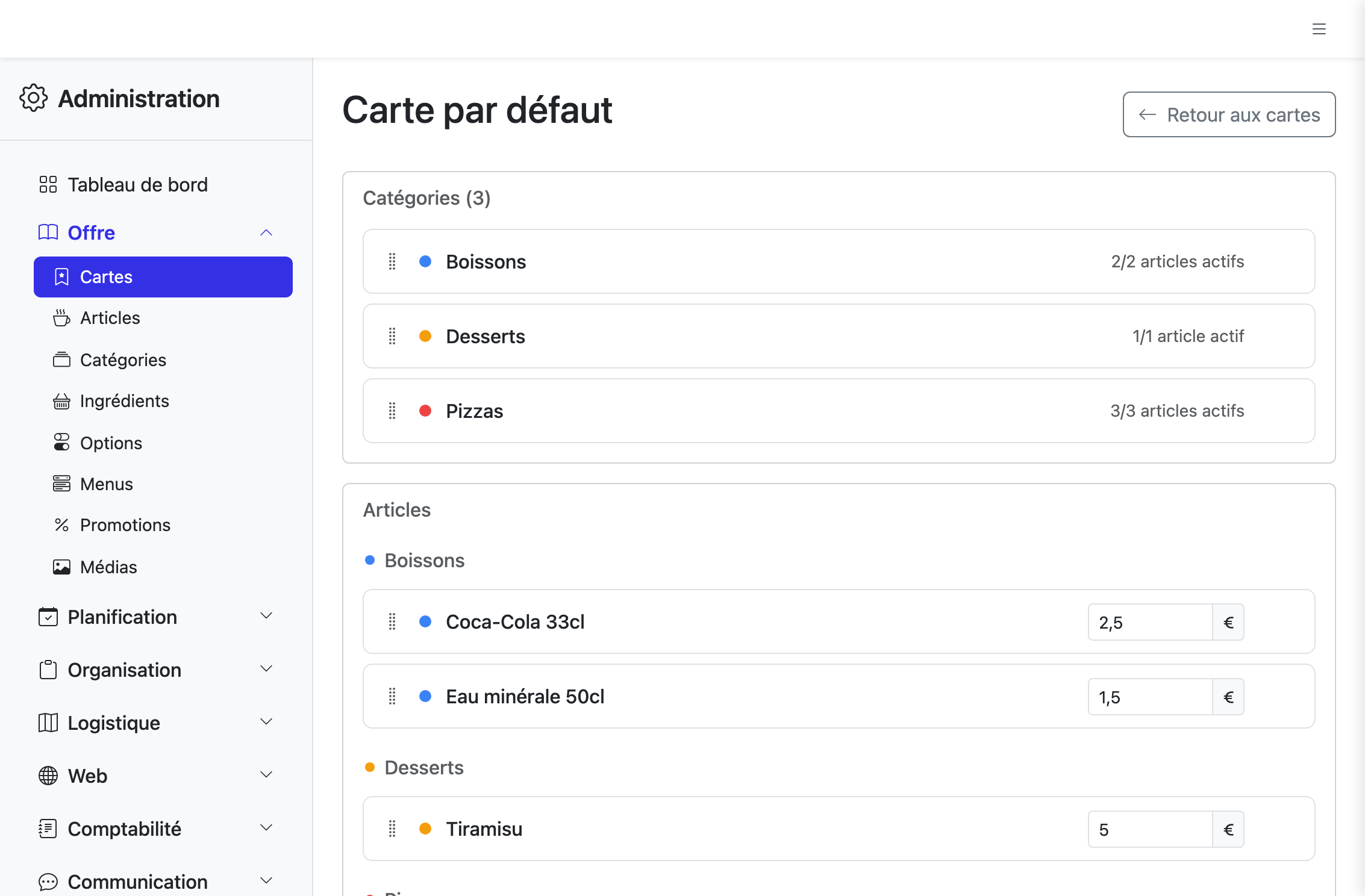Click the Planification calendar icon
Screen dimensions: 1365x896
(48, 617)
